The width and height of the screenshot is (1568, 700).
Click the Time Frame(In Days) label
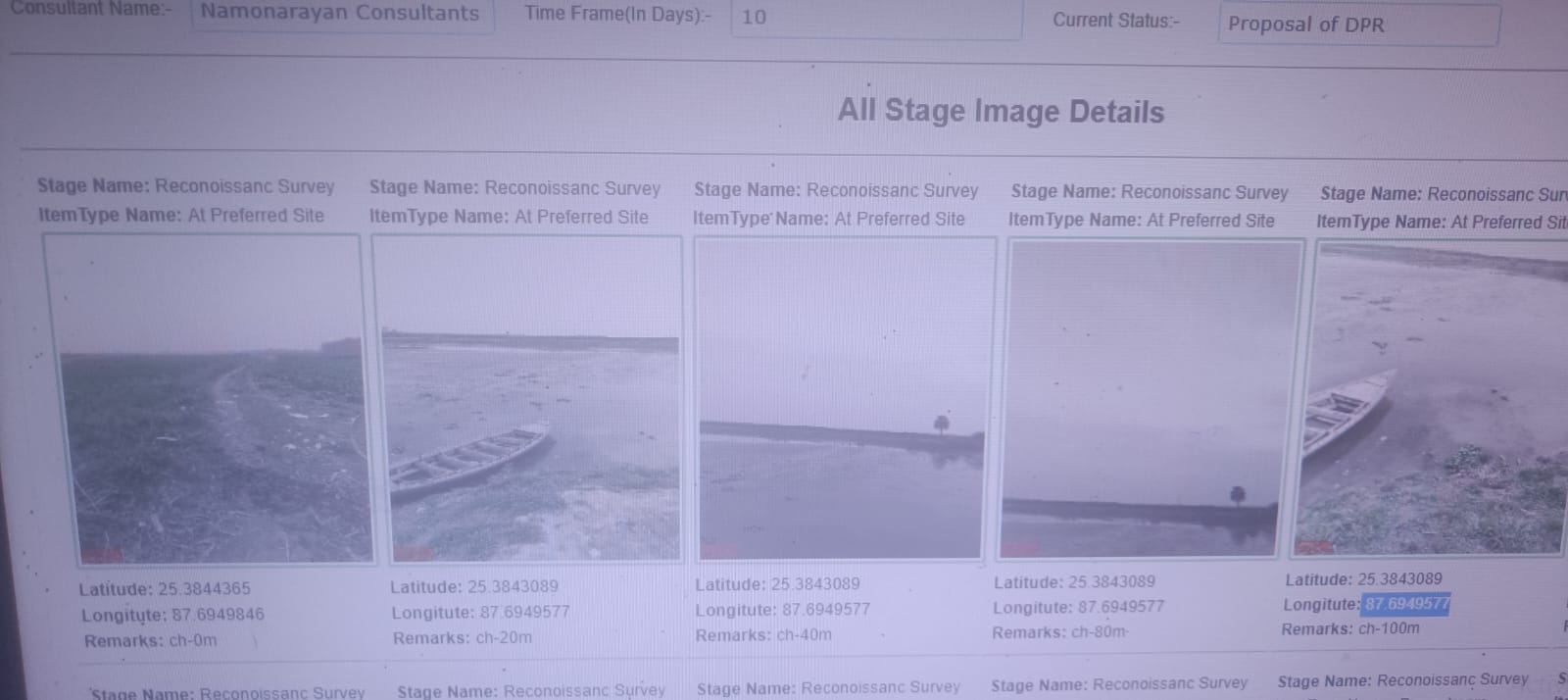tap(617, 14)
